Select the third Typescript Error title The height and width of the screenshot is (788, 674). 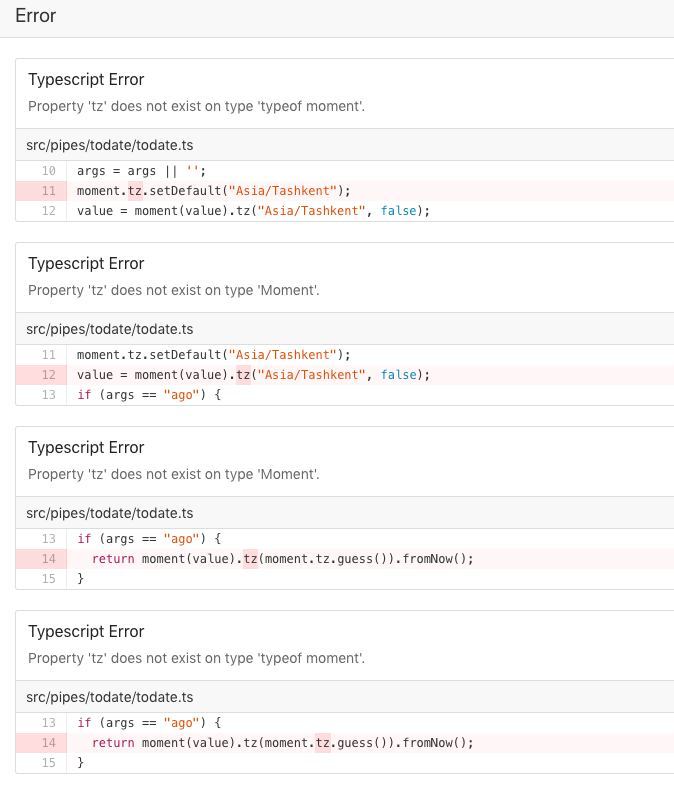(86, 447)
